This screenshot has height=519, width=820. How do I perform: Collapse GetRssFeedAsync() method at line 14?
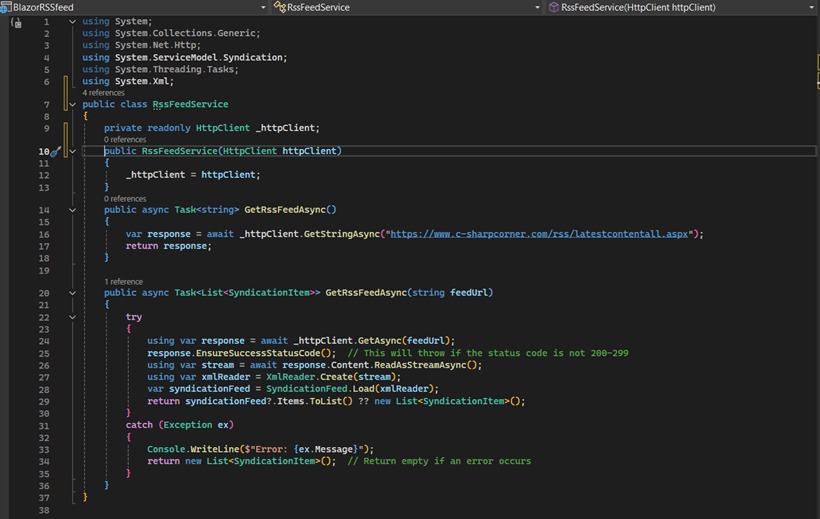(72, 210)
